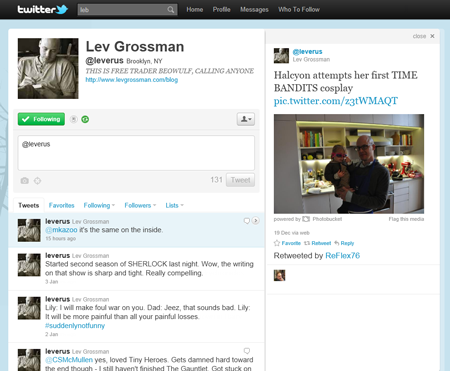450x371 pixels.
Task: Open the Home menu item
Action: pos(195,10)
